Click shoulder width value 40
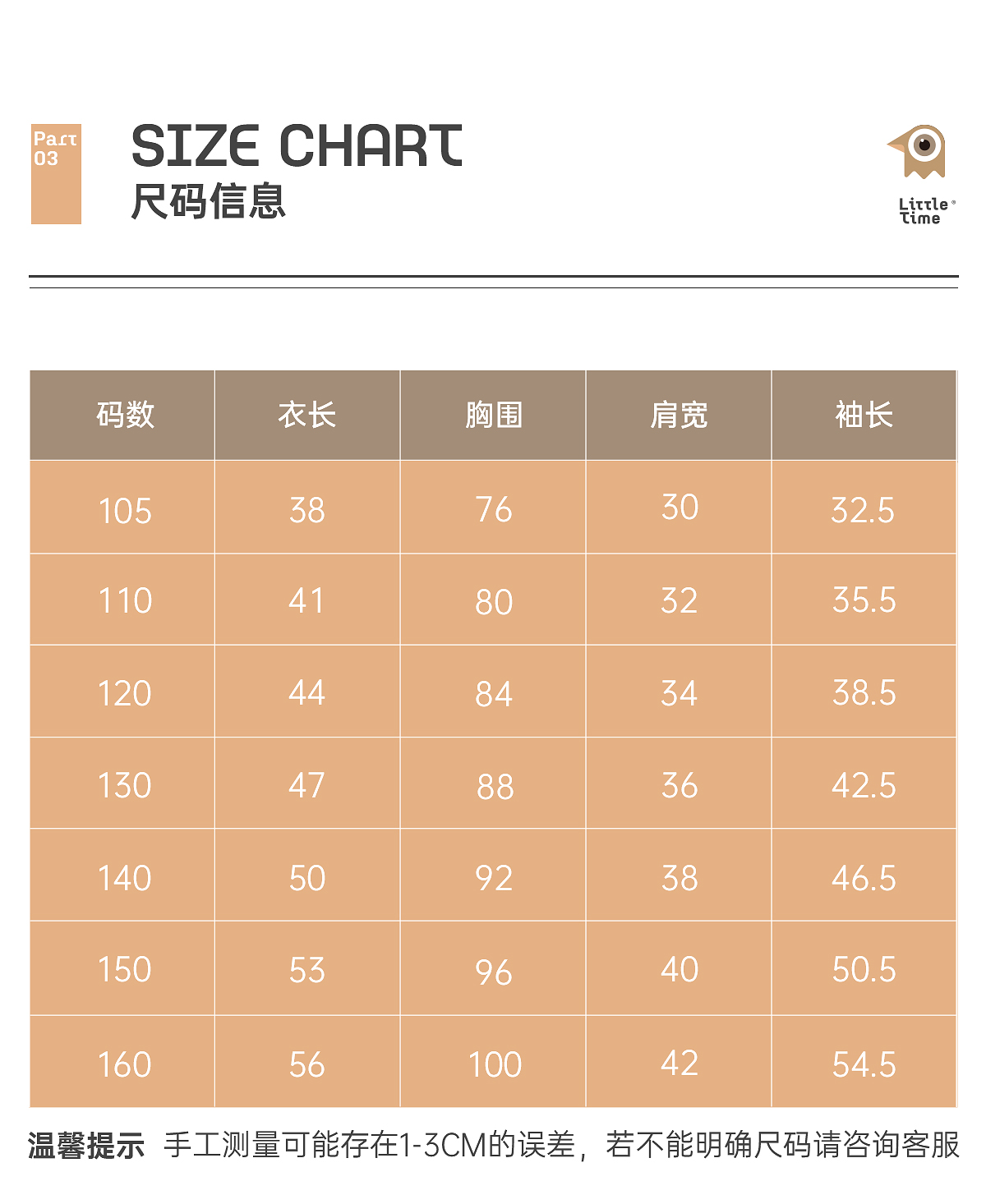 point(680,970)
